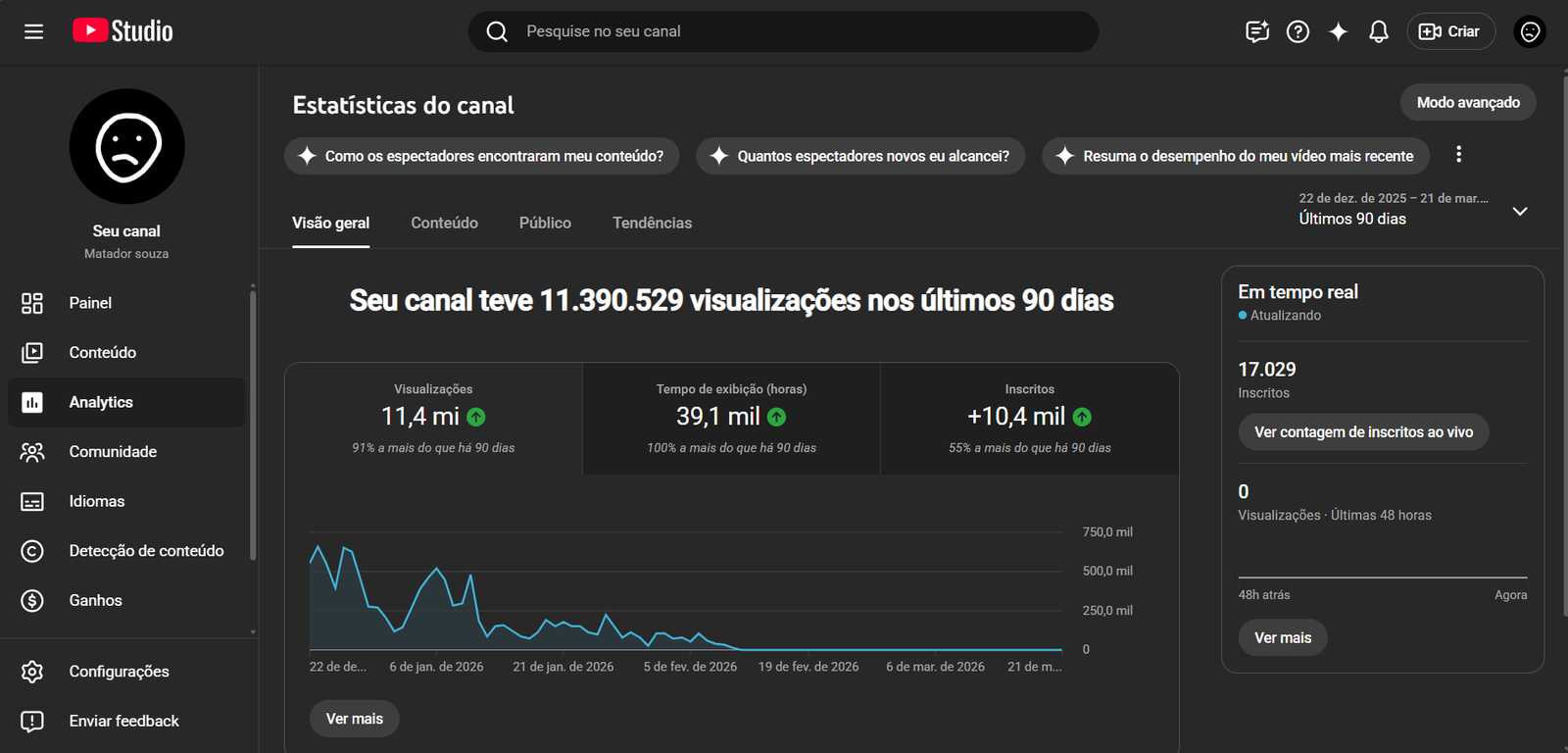The height and width of the screenshot is (753, 1568).
Task: Click the Enviar feedback icon
Action: [x=32, y=721]
